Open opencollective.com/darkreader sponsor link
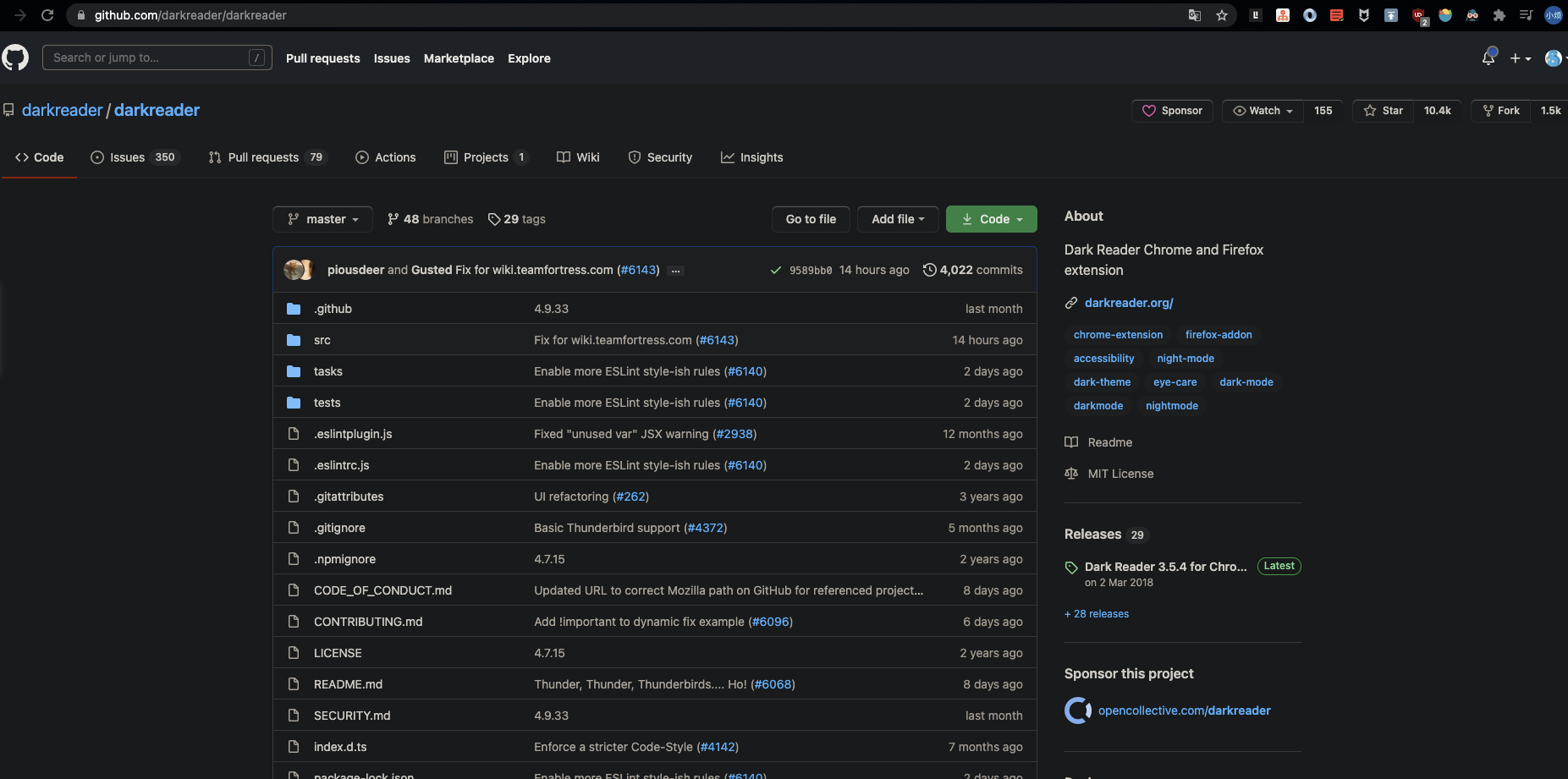This screenshot has height=779, width=1568. point(1185,710)
